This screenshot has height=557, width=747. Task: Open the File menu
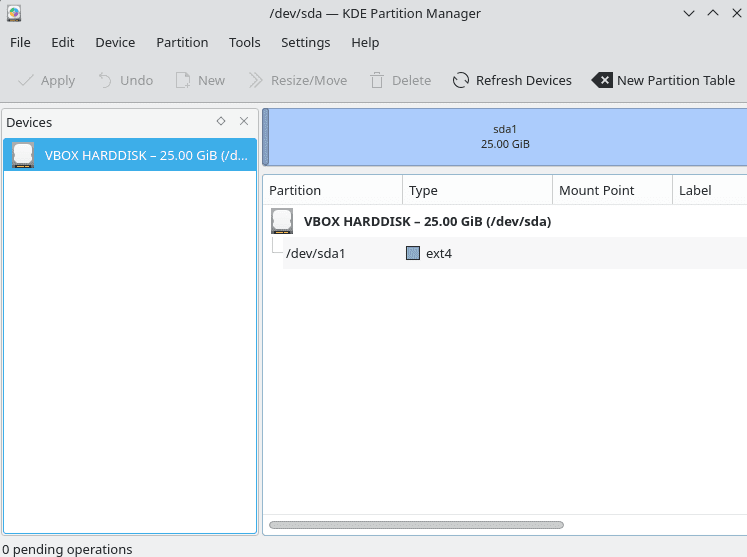[x=20, y=42]
